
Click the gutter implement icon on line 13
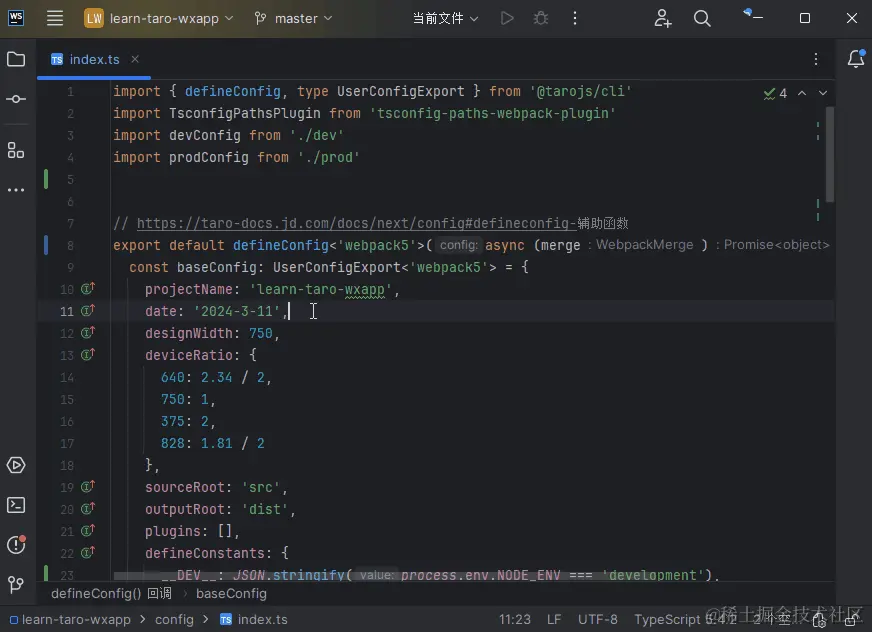point(88,354)
